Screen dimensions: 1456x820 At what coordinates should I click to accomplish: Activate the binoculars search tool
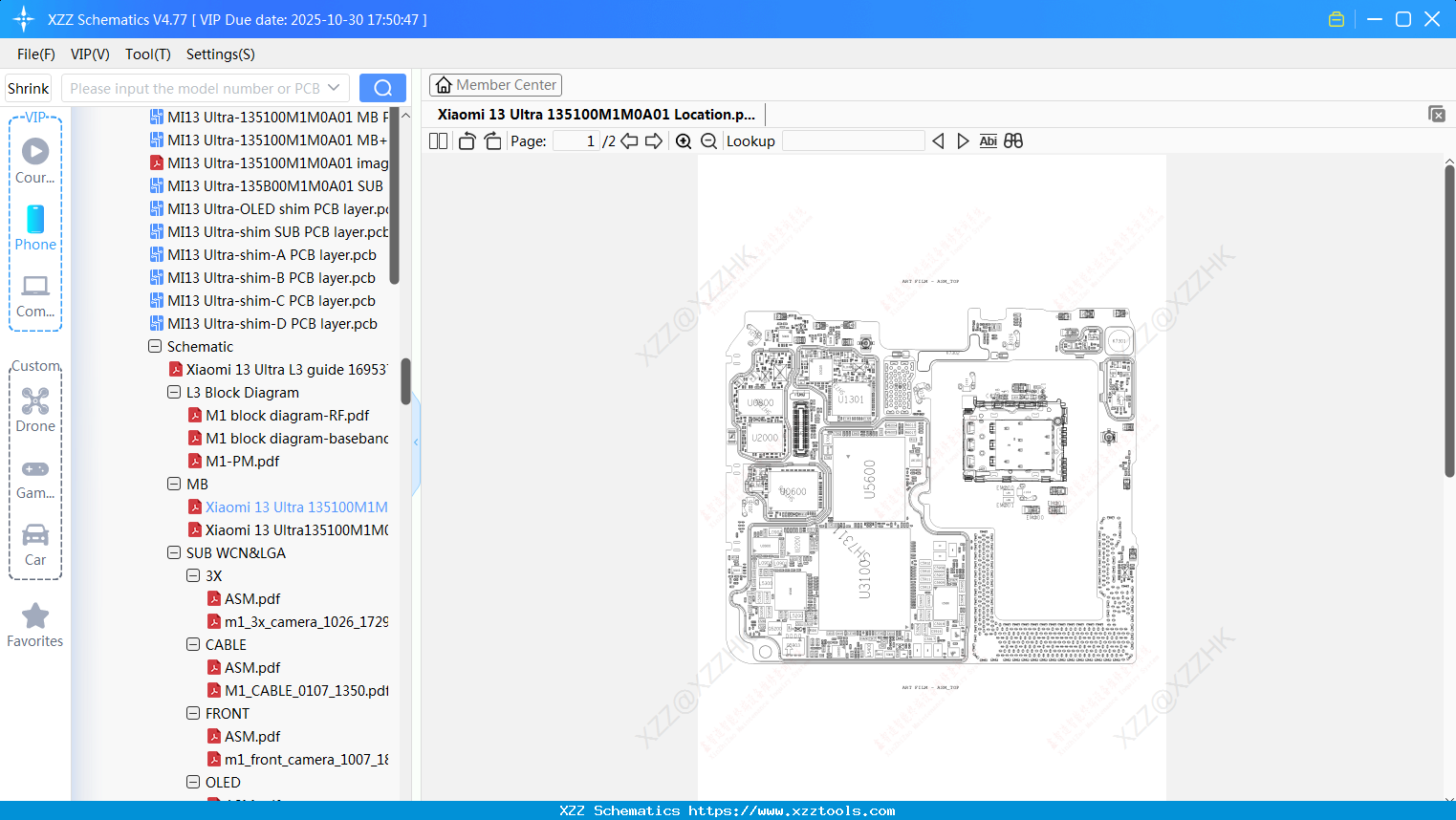point(1013,140)
